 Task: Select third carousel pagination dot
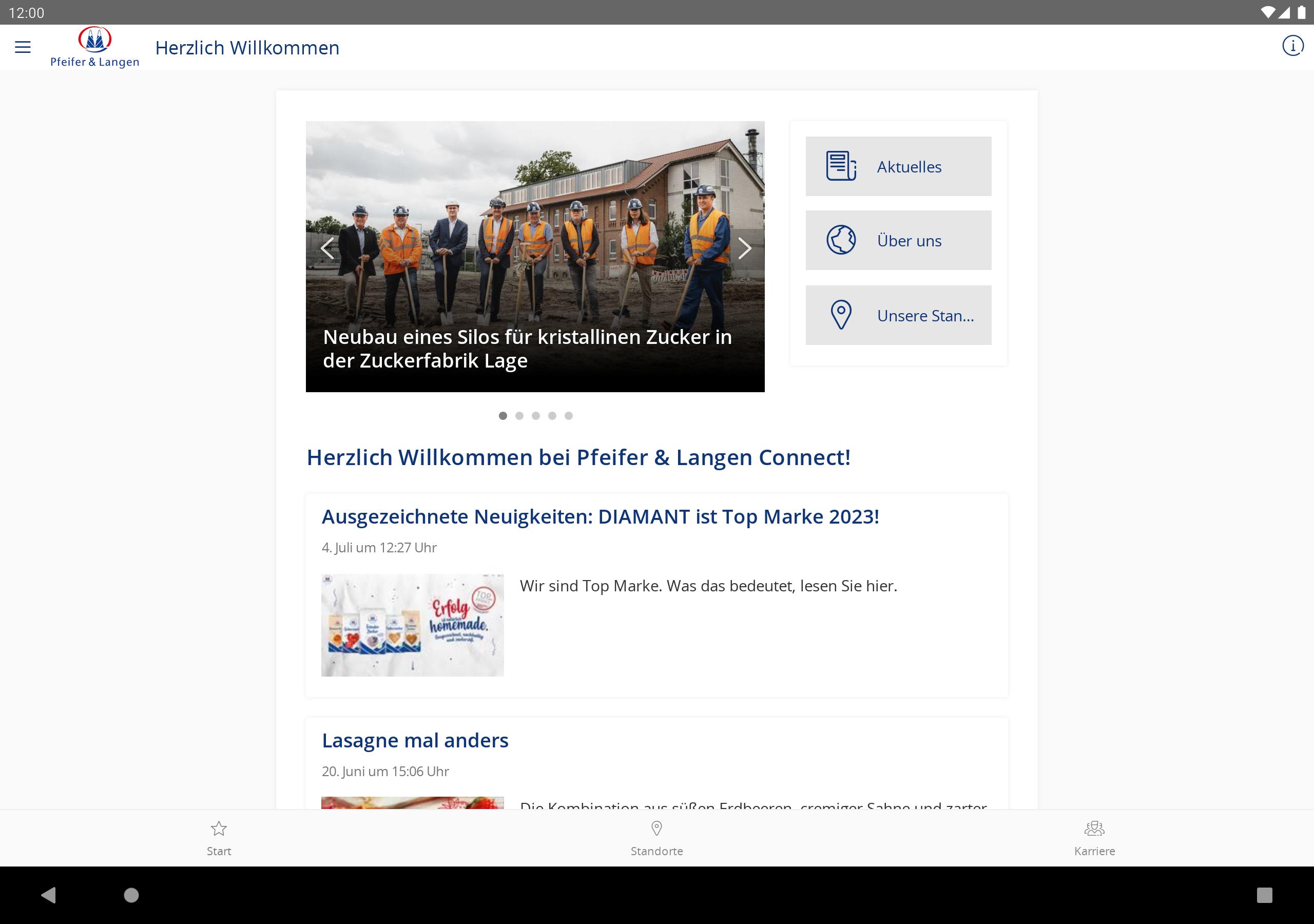point(536,416)
